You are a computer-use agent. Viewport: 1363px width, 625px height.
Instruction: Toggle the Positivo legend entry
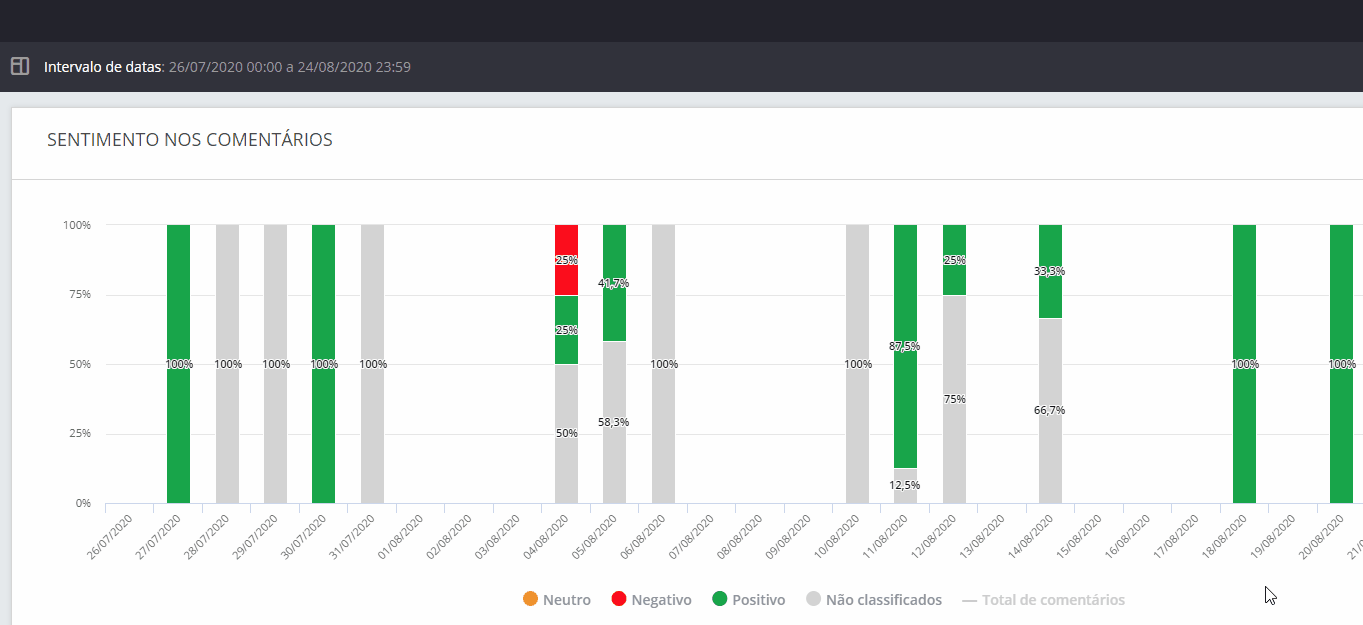[x=748, y=600]
